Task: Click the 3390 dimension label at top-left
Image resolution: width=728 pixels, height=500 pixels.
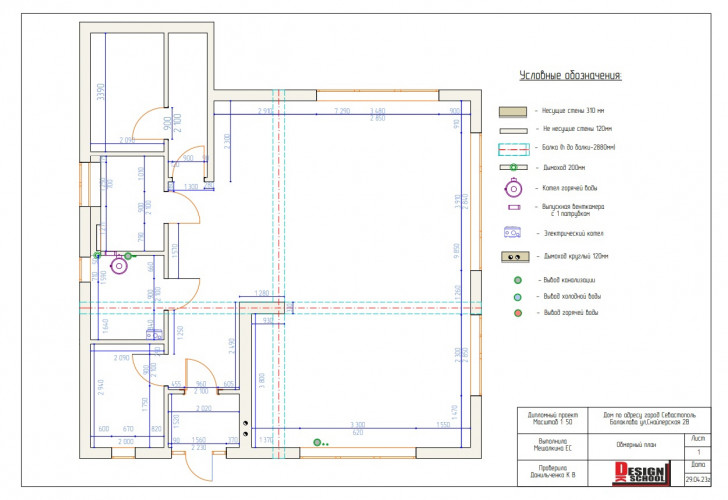Action: click(99, 95)
